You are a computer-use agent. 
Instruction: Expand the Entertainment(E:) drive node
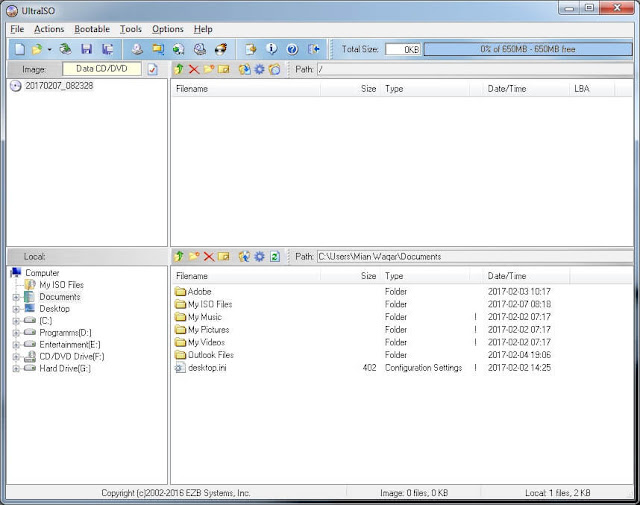coord(16,345)
